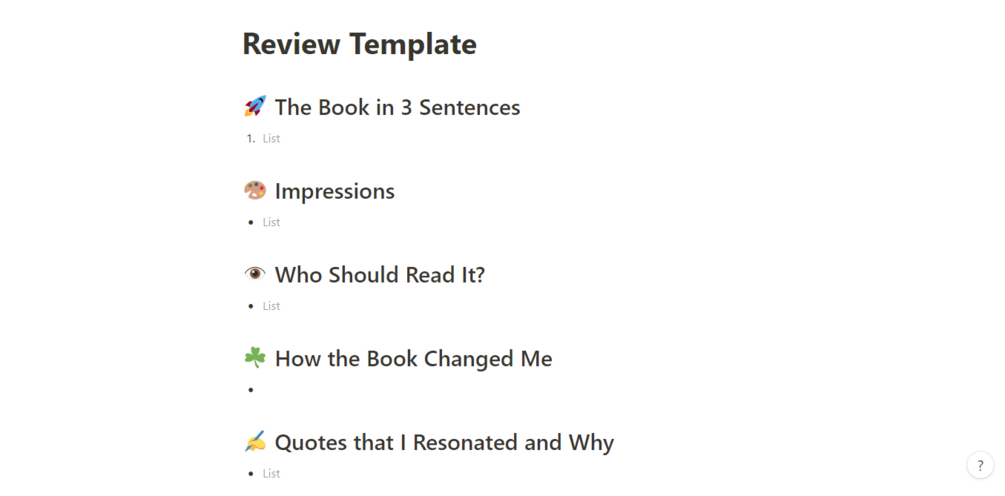Click the eye emoji icon
This screenshot has height=496, width=1005.
[x=255, y=274]
